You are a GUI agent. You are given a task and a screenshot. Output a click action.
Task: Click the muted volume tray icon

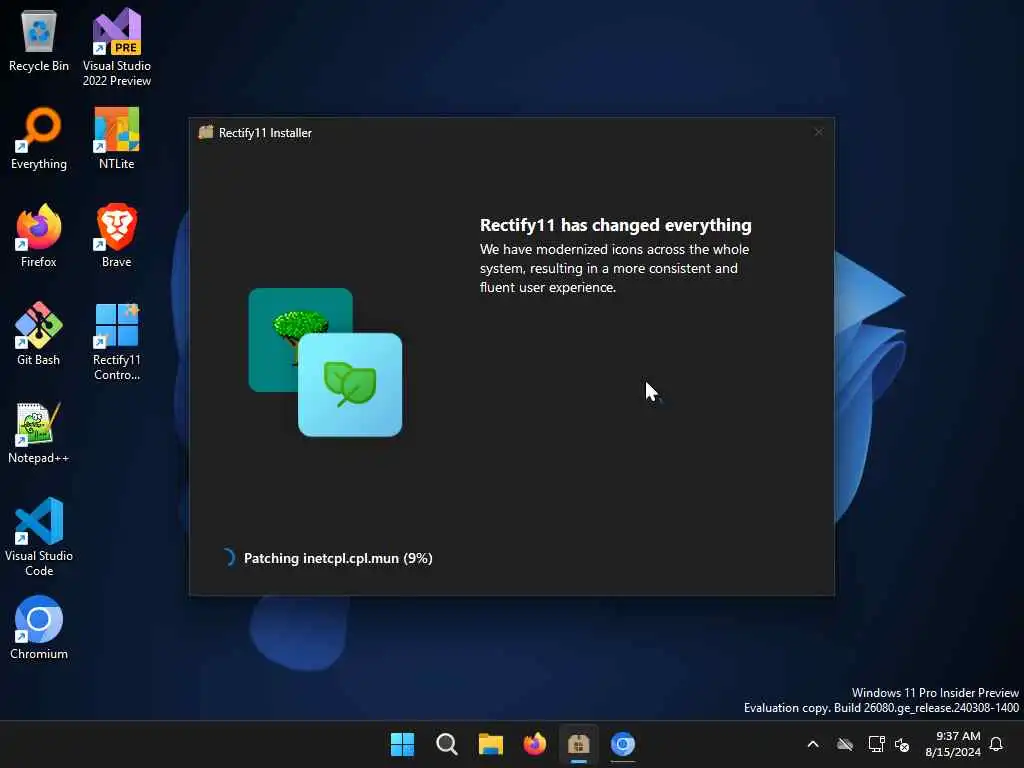pyautogui.click(x=903, y=744)
